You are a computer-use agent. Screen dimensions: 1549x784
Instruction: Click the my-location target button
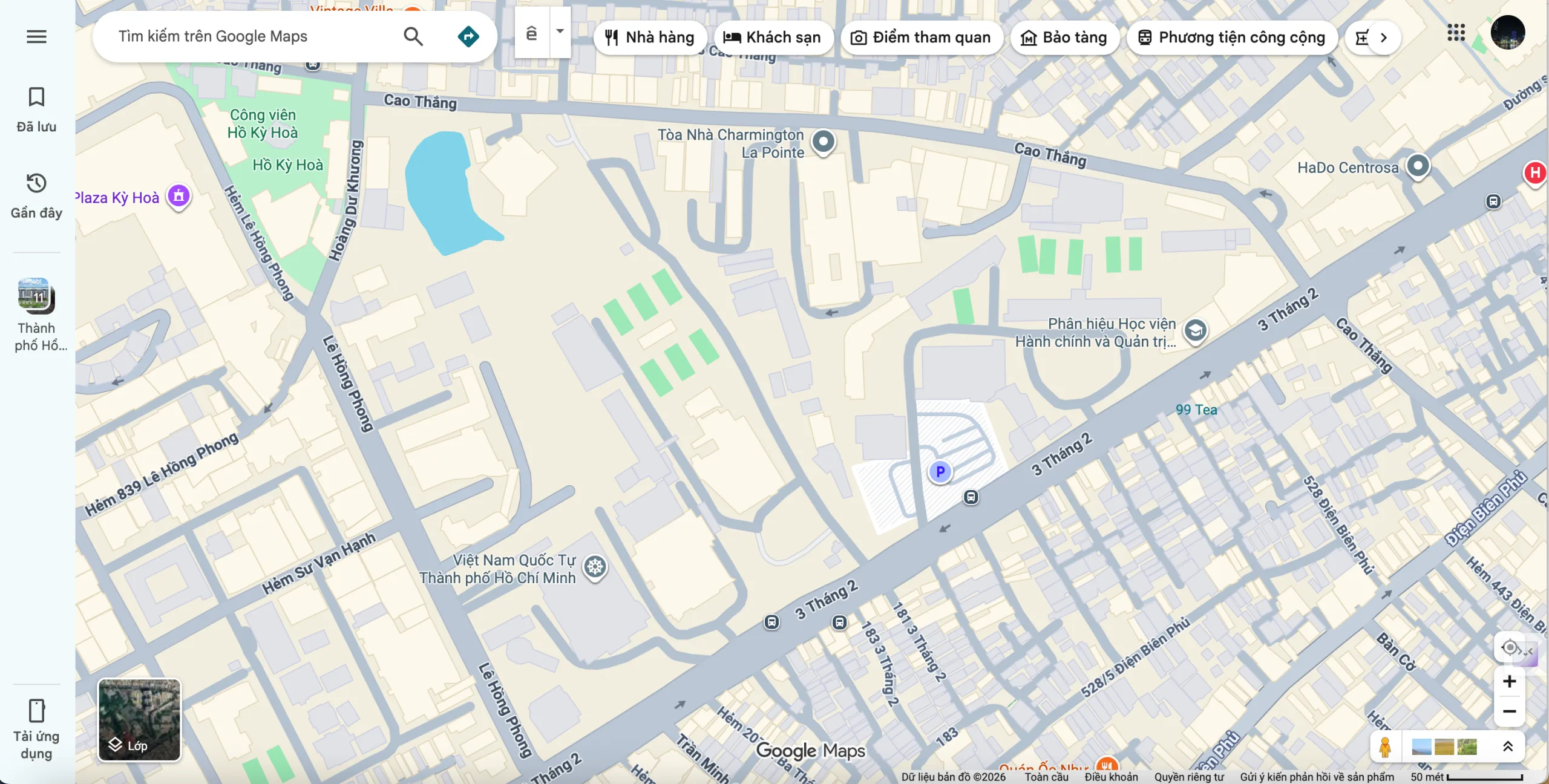click(1509, 648)
